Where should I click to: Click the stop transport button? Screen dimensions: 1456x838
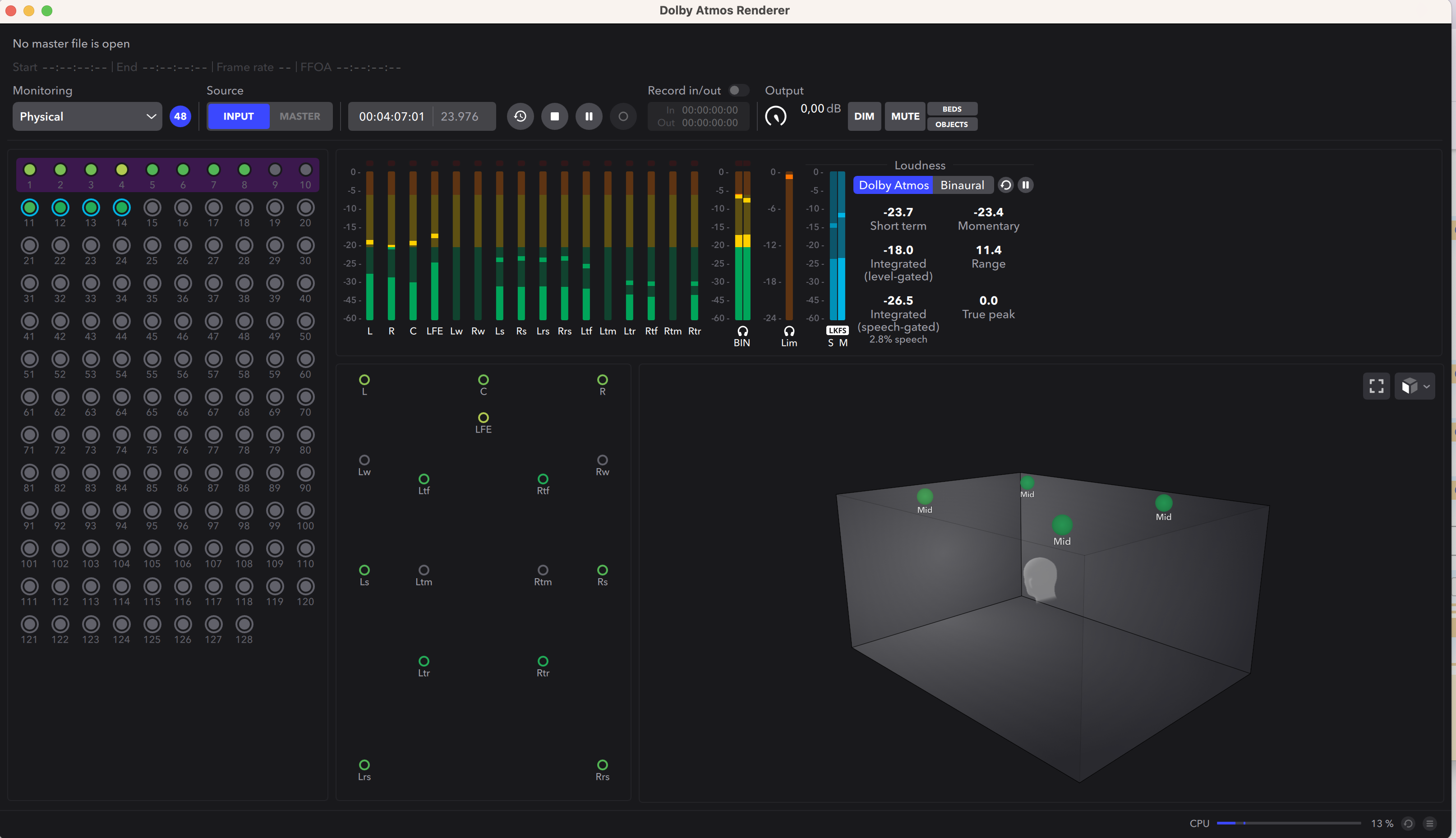pos(554,116)
